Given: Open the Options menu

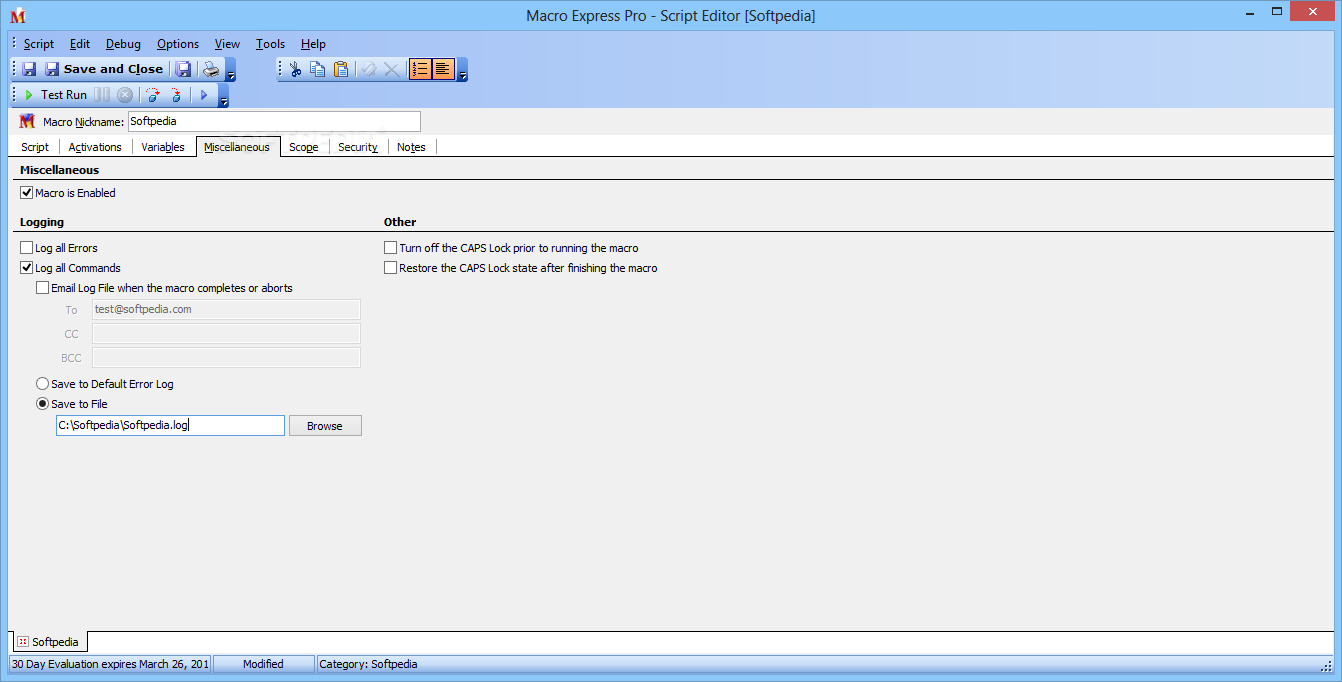Looking at the screenshot, I should coord(178,44).
